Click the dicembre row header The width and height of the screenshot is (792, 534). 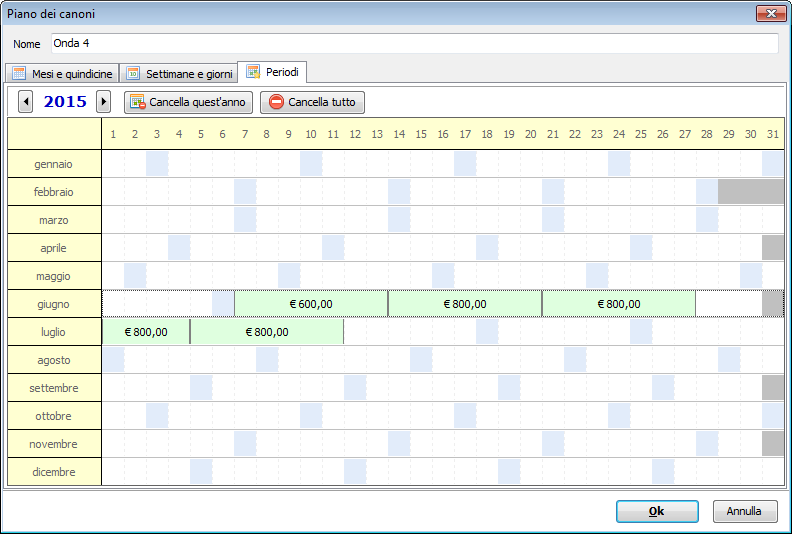pos(54,472)
